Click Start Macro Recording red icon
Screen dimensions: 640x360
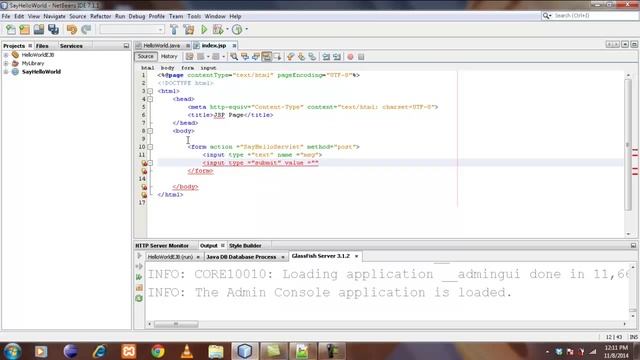pyautogui.click(x=350, y=57)
